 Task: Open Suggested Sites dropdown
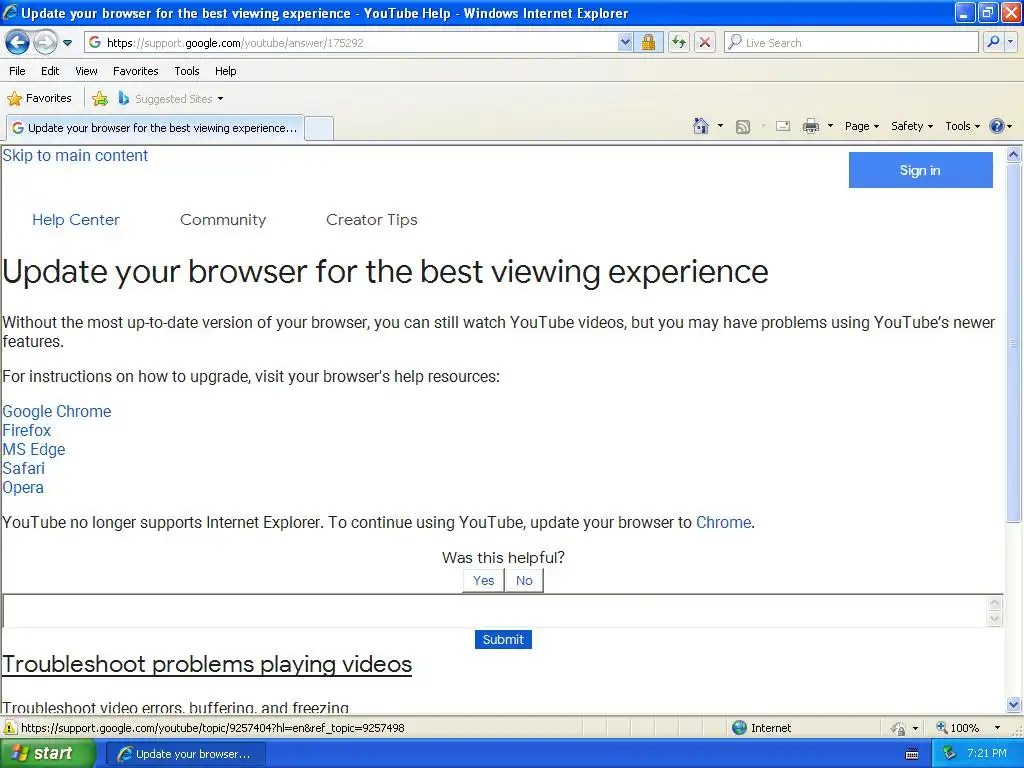(x=171, y=99)
